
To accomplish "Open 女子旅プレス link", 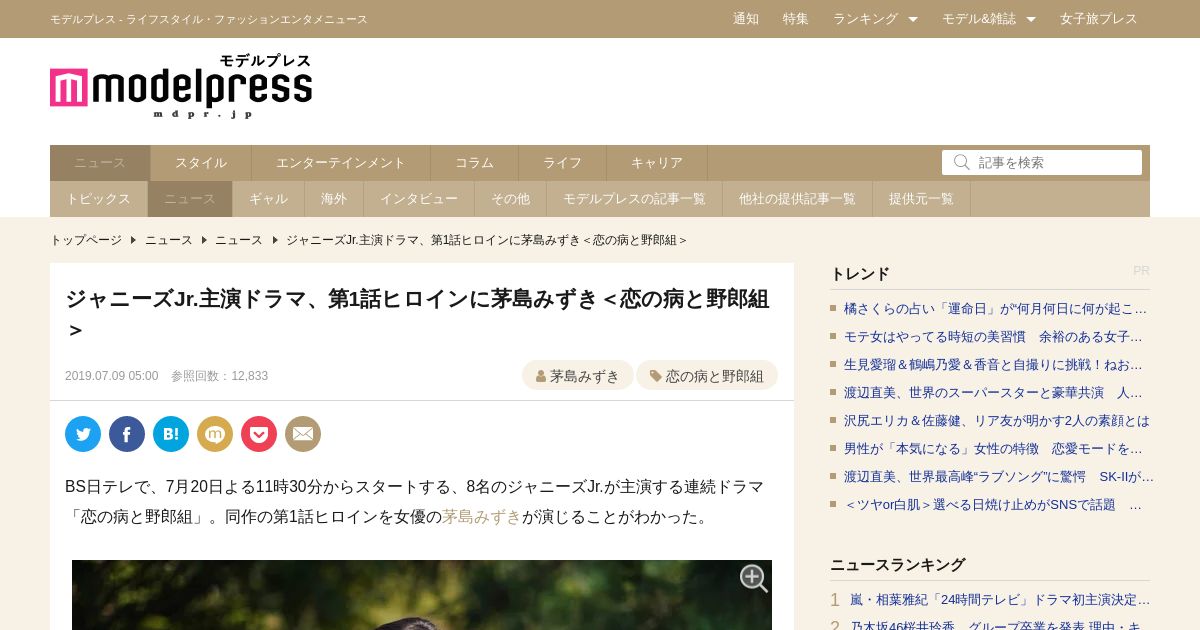I will (1099, 19).
